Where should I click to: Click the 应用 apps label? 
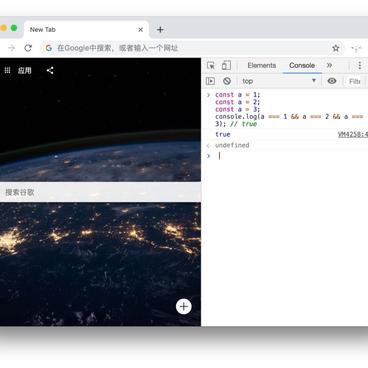(x=25, y=70)
